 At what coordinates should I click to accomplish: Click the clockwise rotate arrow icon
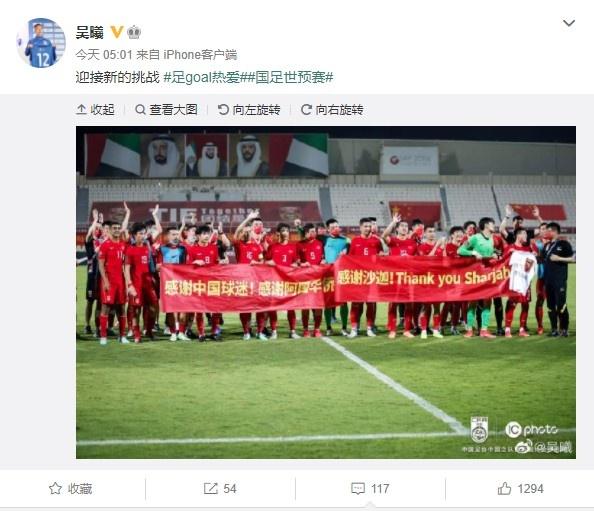[x=306, y=110]
